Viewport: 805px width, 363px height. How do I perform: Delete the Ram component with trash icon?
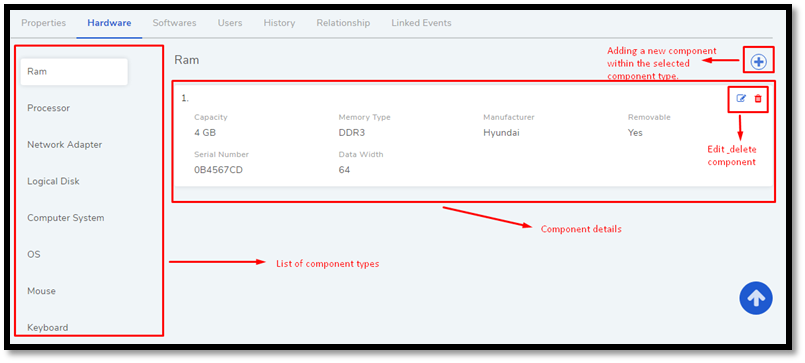758,98
